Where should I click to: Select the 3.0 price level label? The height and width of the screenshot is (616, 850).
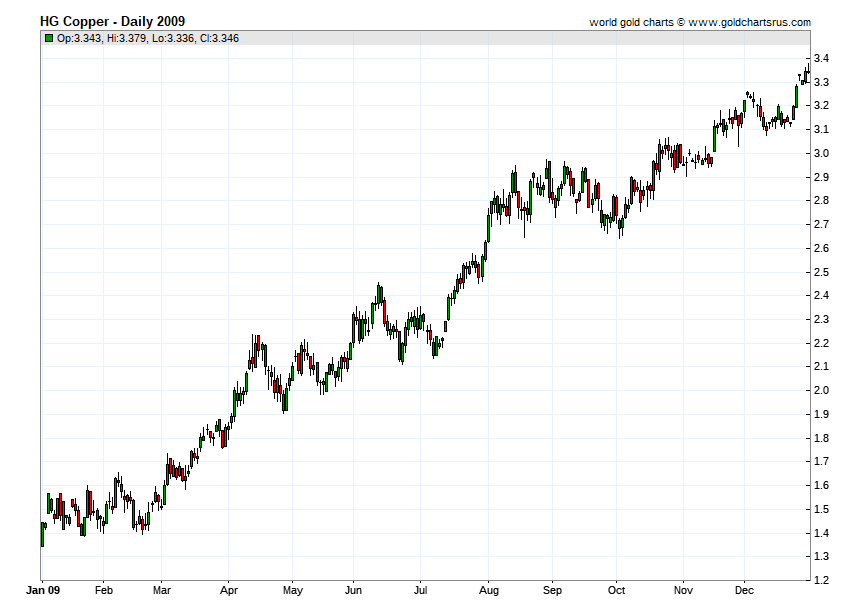pyautogui.click(x=821, y=153)
